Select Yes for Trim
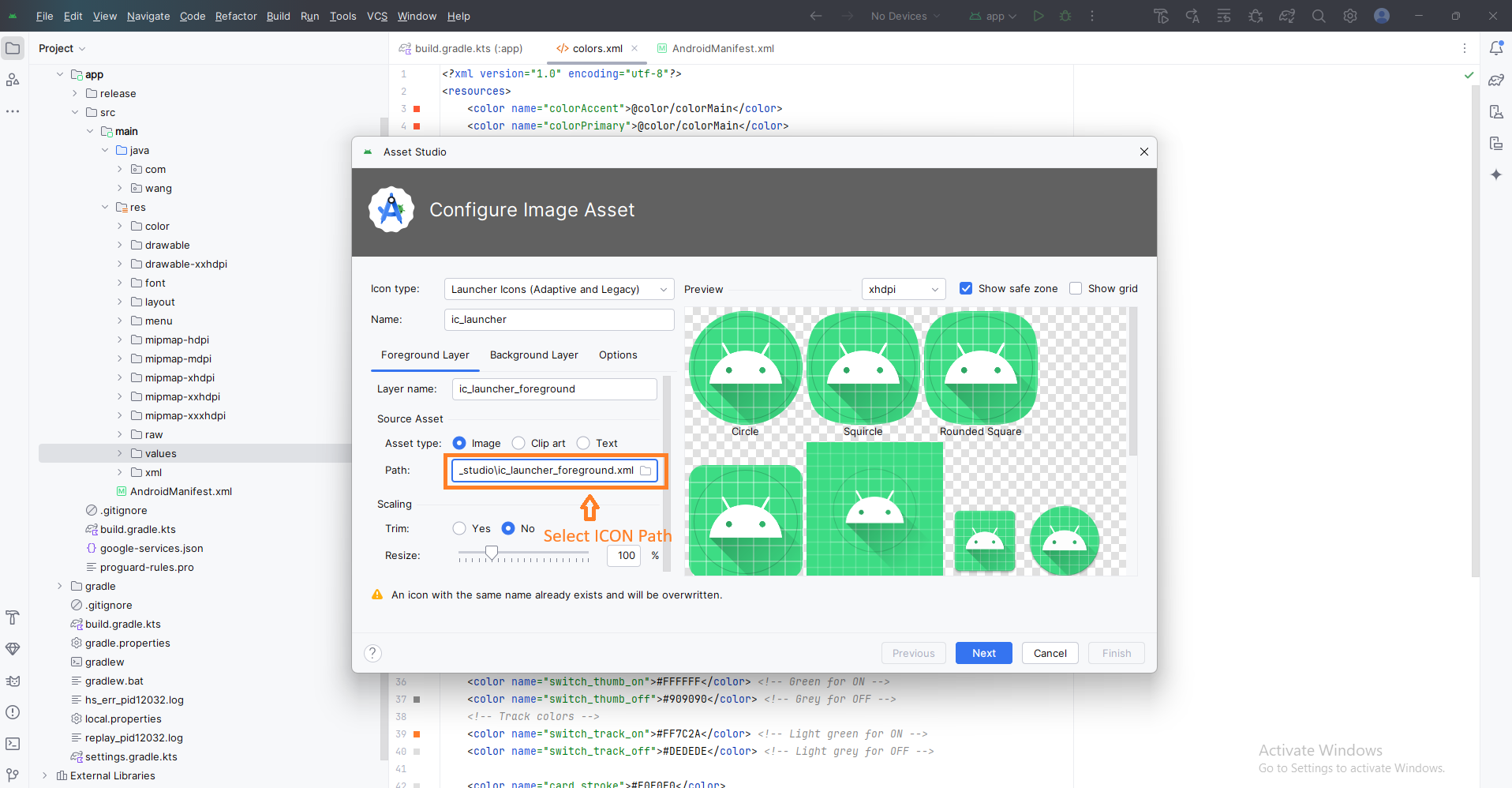This screenshot has height=788, width=1512. pos(459,528)
